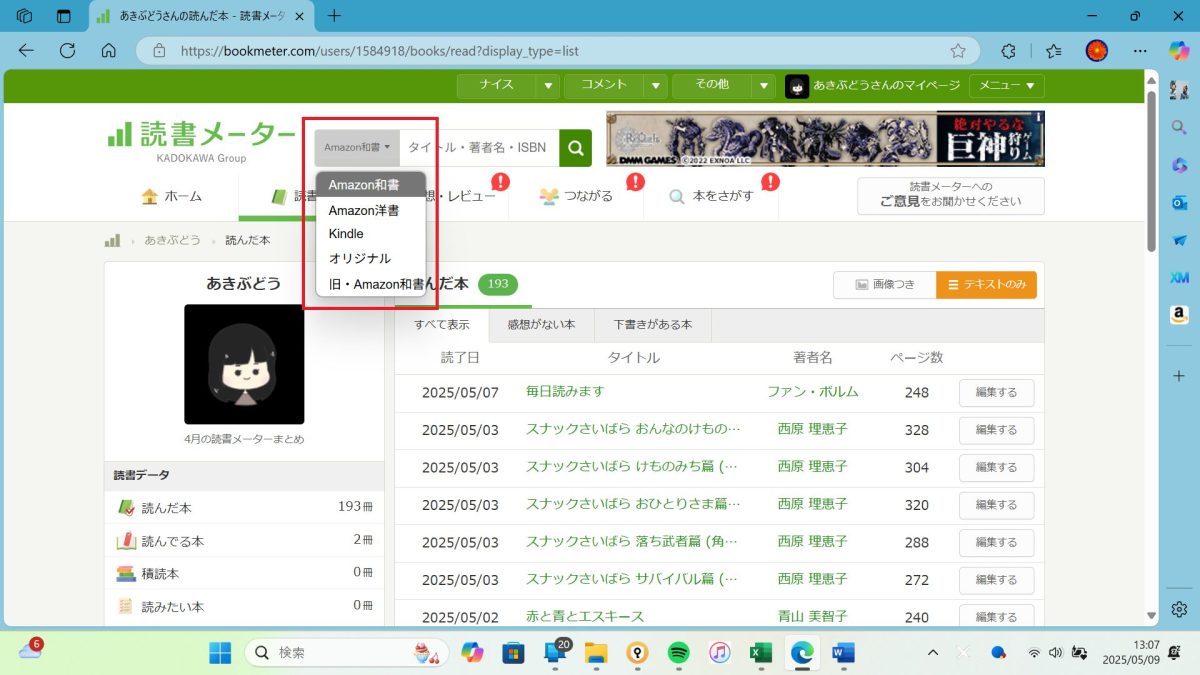The height and width of the screenshot is (675, 1200).
Task: Click the green search magnifier button
Action: click(575, 148)
